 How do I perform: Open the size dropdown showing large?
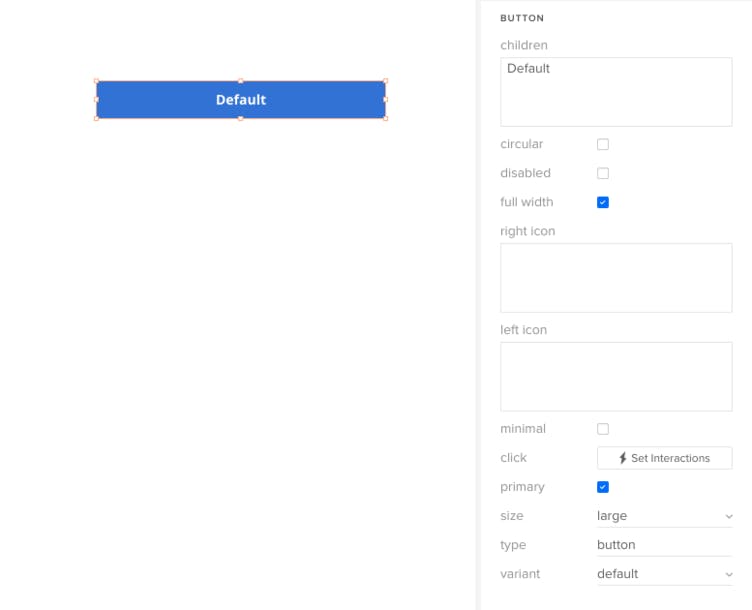664,516
